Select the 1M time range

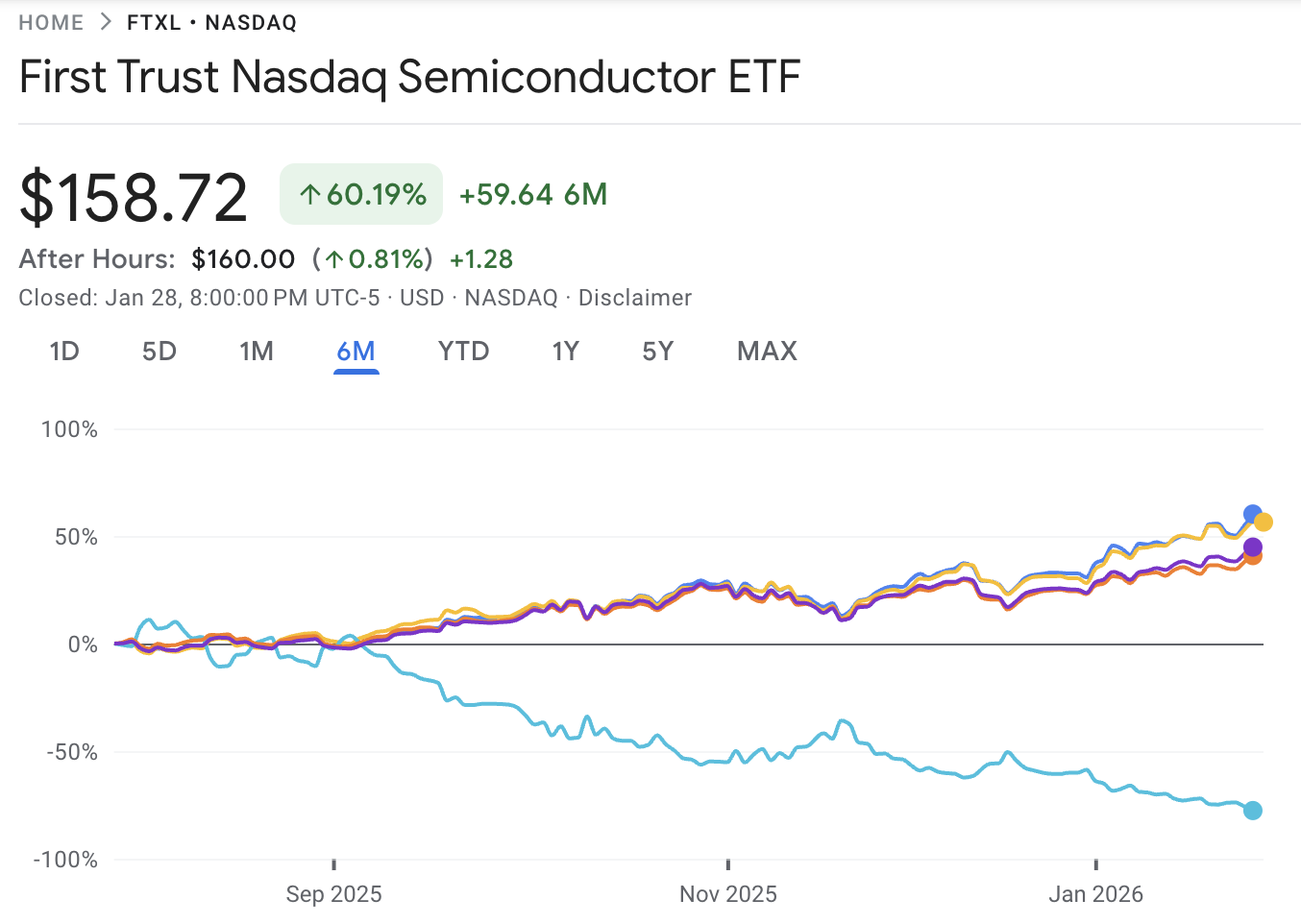[257, 352]
